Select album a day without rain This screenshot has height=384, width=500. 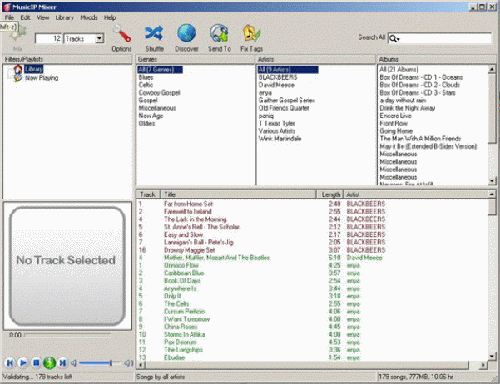[403, 100]
